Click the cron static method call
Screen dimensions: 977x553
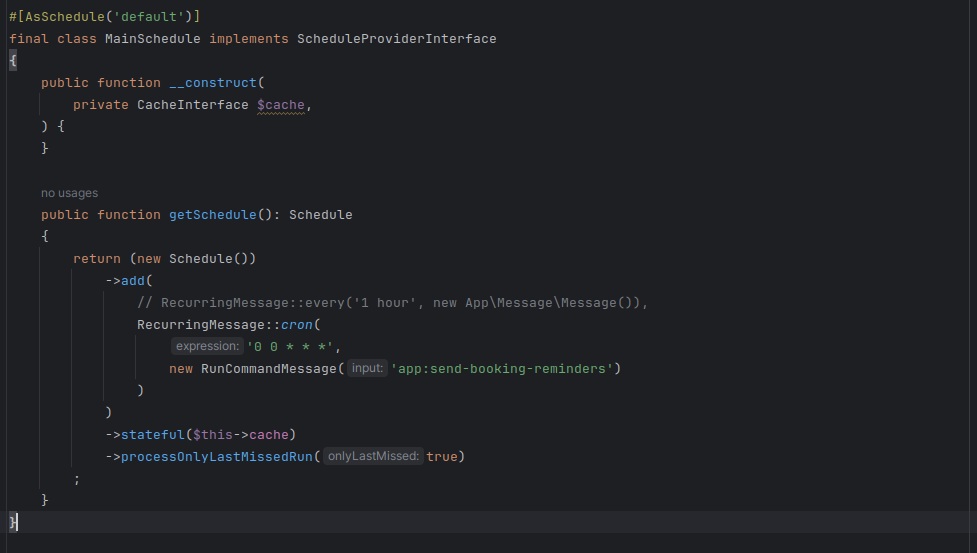click(296, 324)
